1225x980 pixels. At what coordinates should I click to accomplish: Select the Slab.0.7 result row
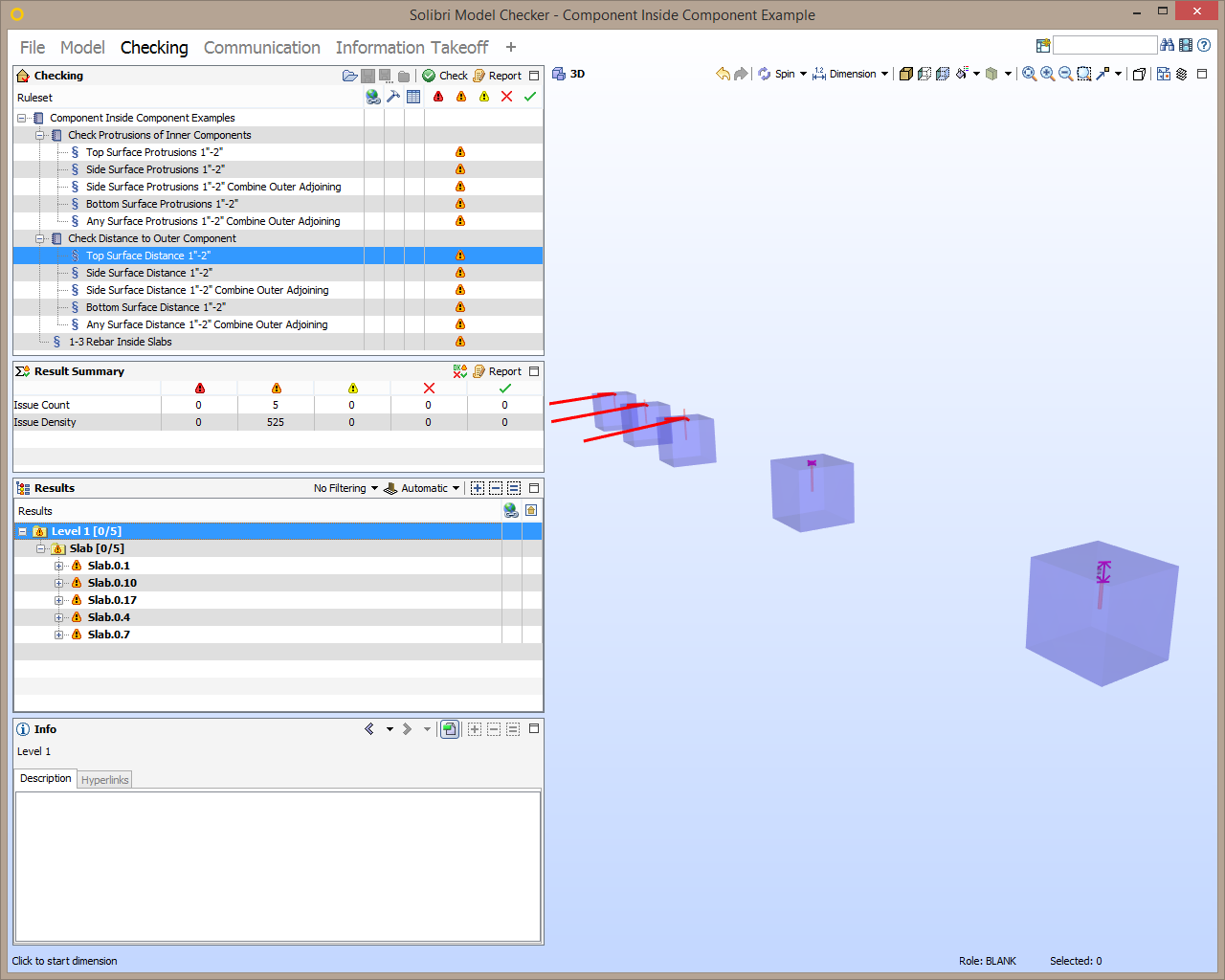[278, 635]
